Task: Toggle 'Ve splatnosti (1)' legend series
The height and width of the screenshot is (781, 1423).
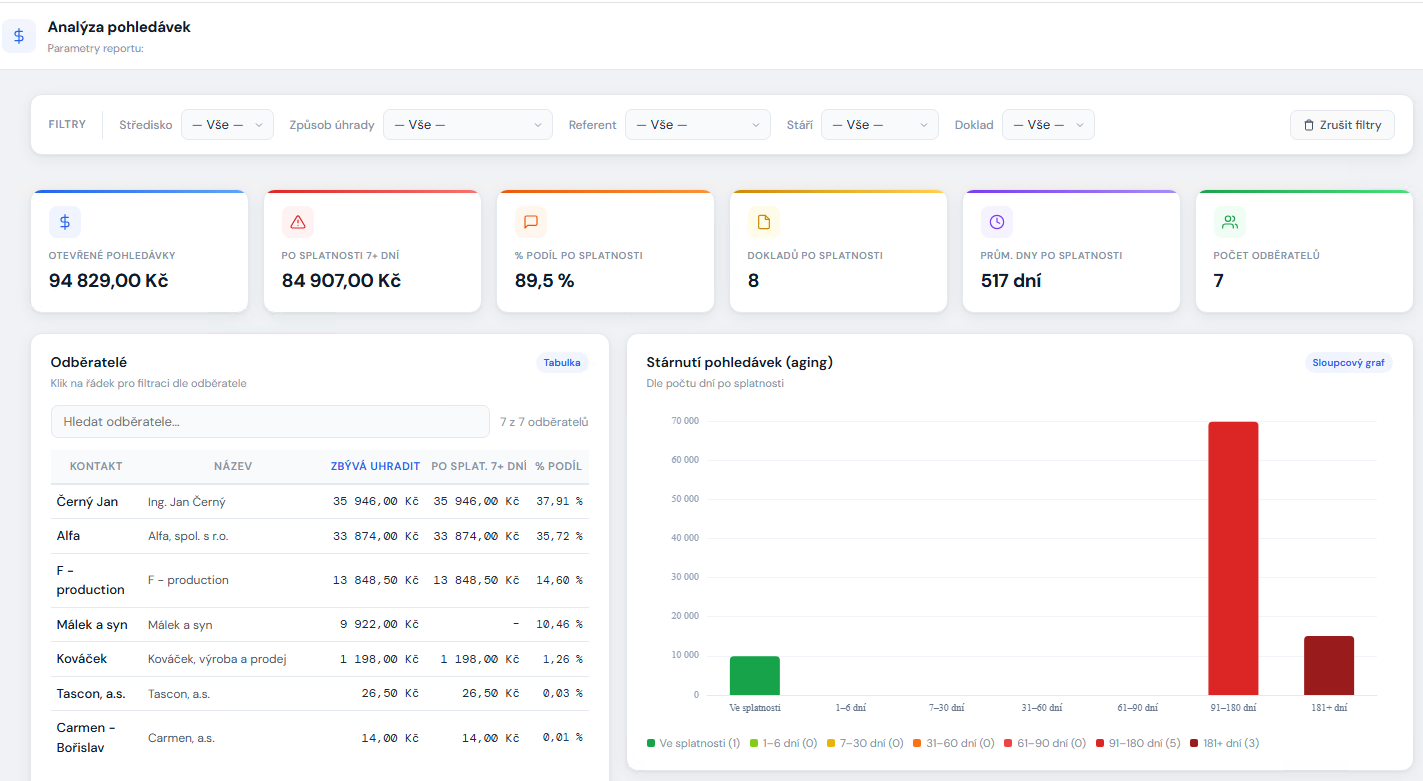Action: point(693,744)
